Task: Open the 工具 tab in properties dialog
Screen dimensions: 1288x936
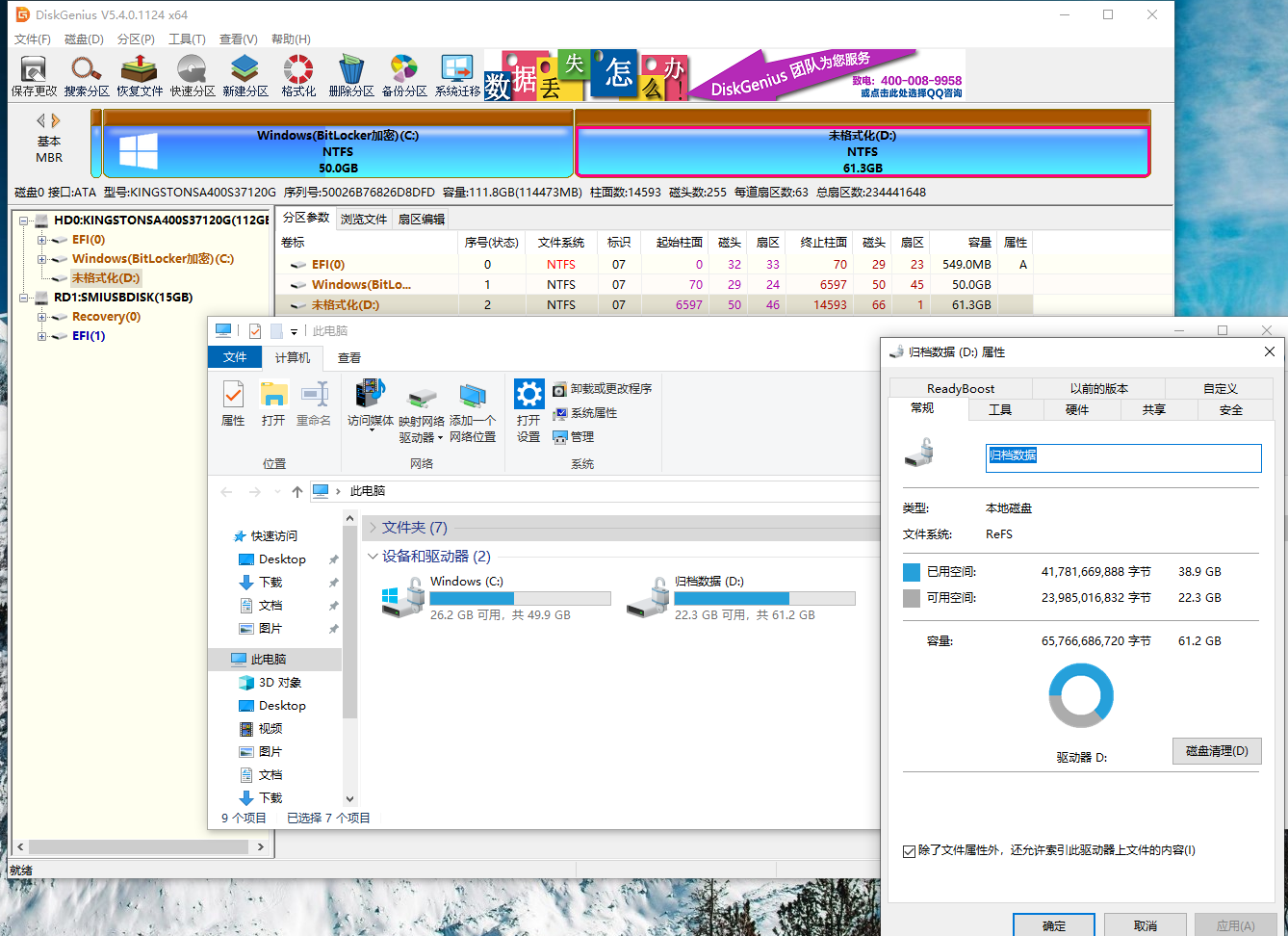Action: pos(1000,410)
